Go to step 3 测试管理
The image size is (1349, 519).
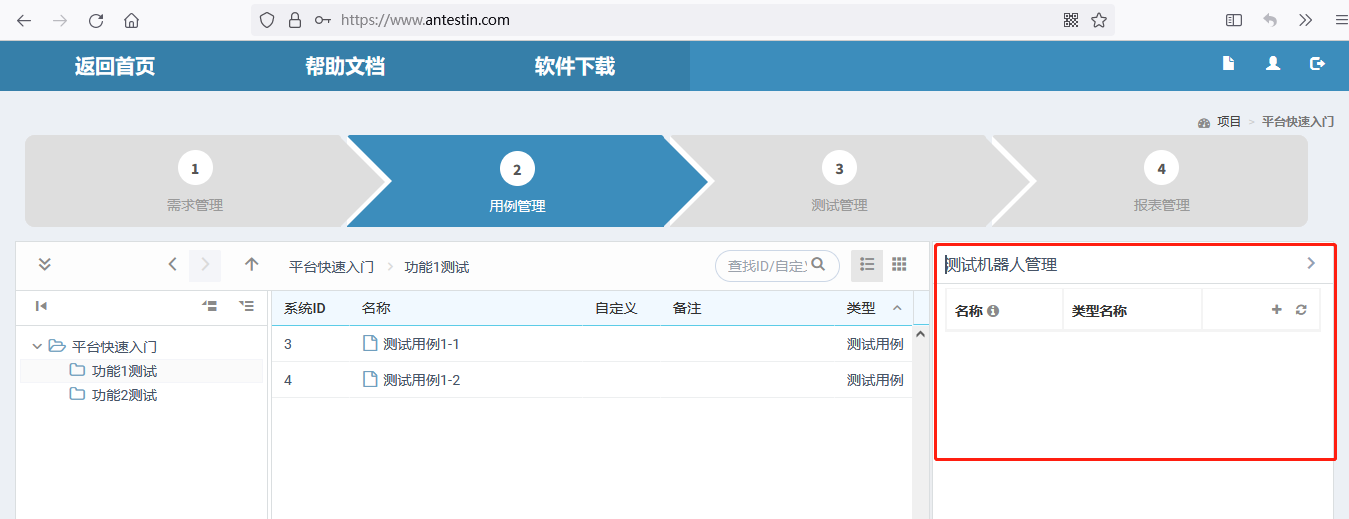[x=839, y=181]
